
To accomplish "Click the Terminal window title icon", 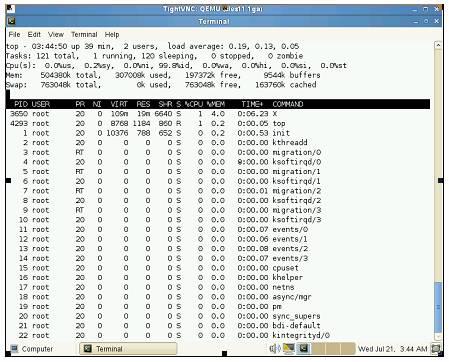I will [x=12, y=21].
